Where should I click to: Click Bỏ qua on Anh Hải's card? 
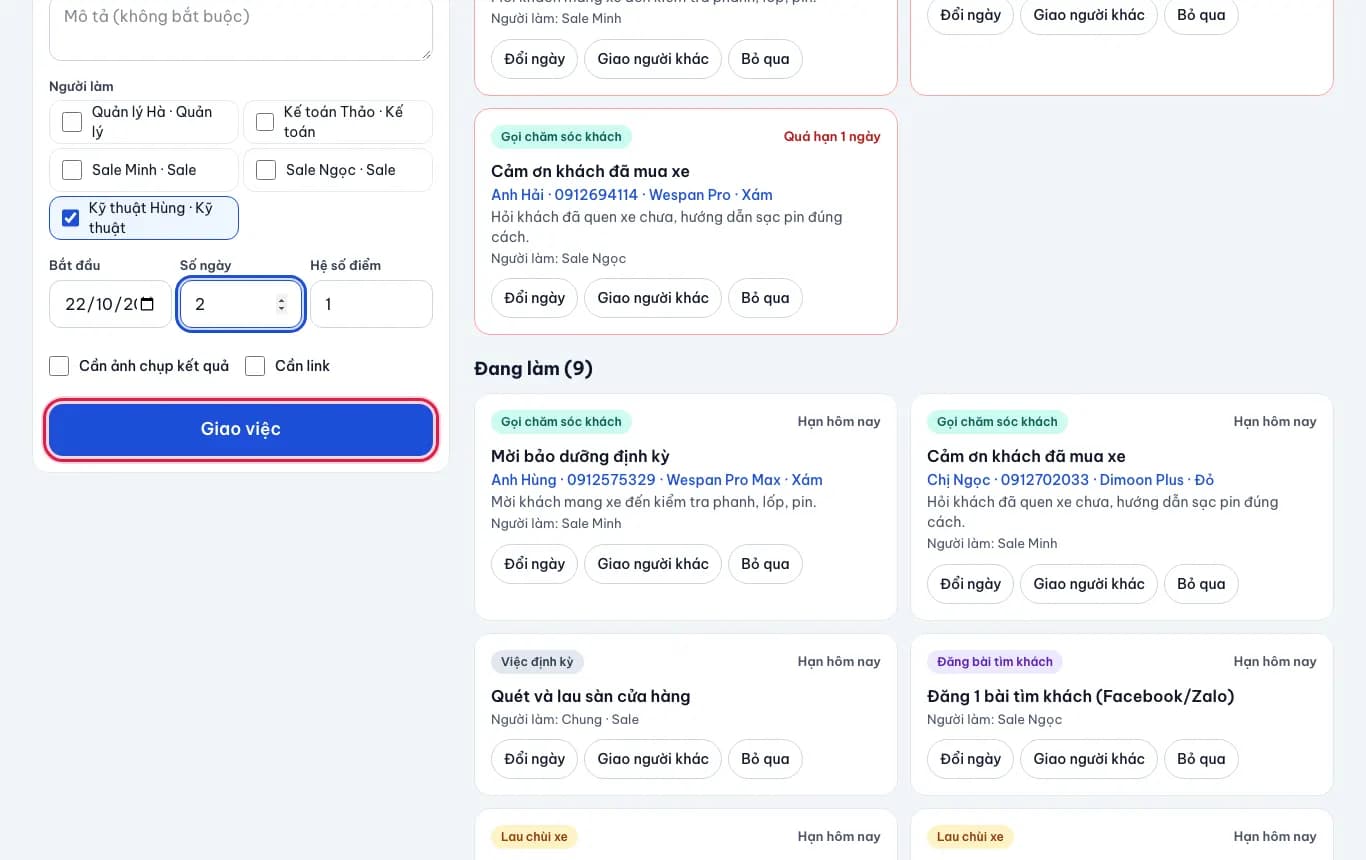coord(765,298)
